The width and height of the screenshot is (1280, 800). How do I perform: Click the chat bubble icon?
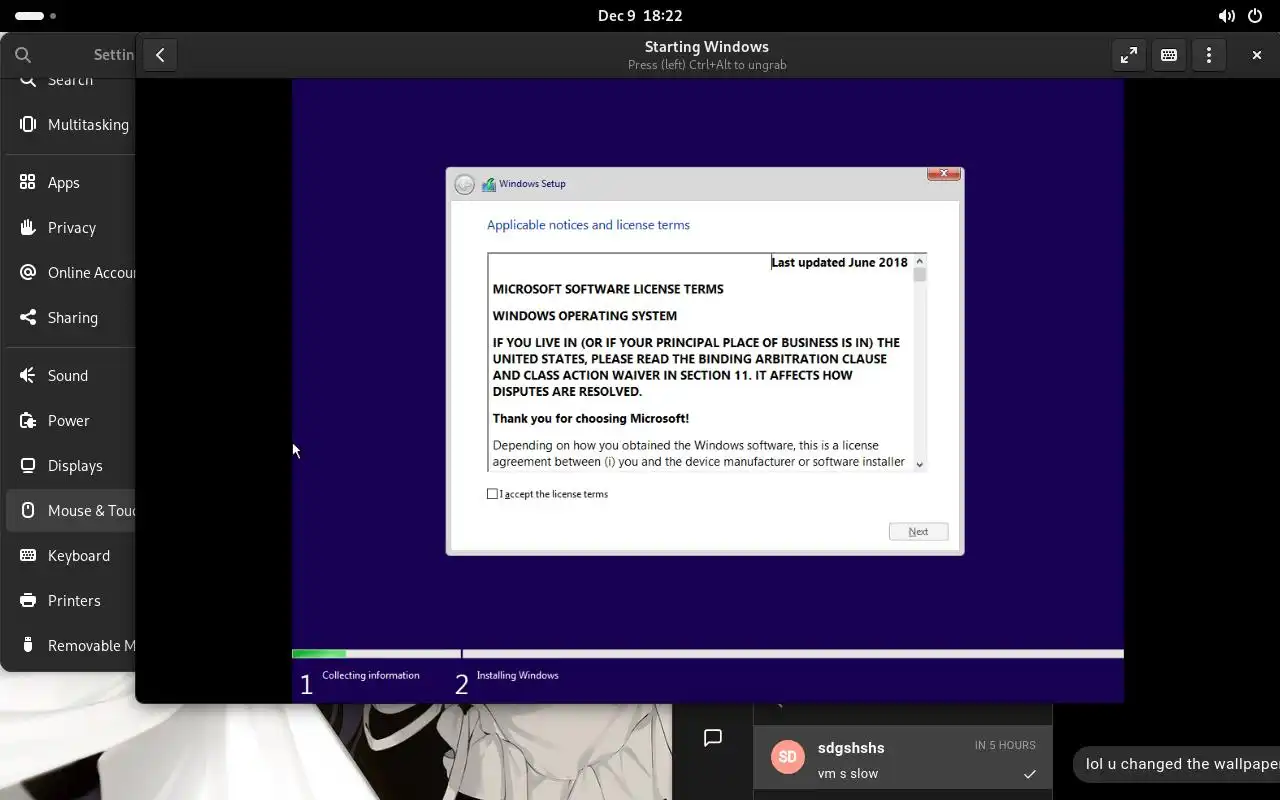(x=713, y=738)
